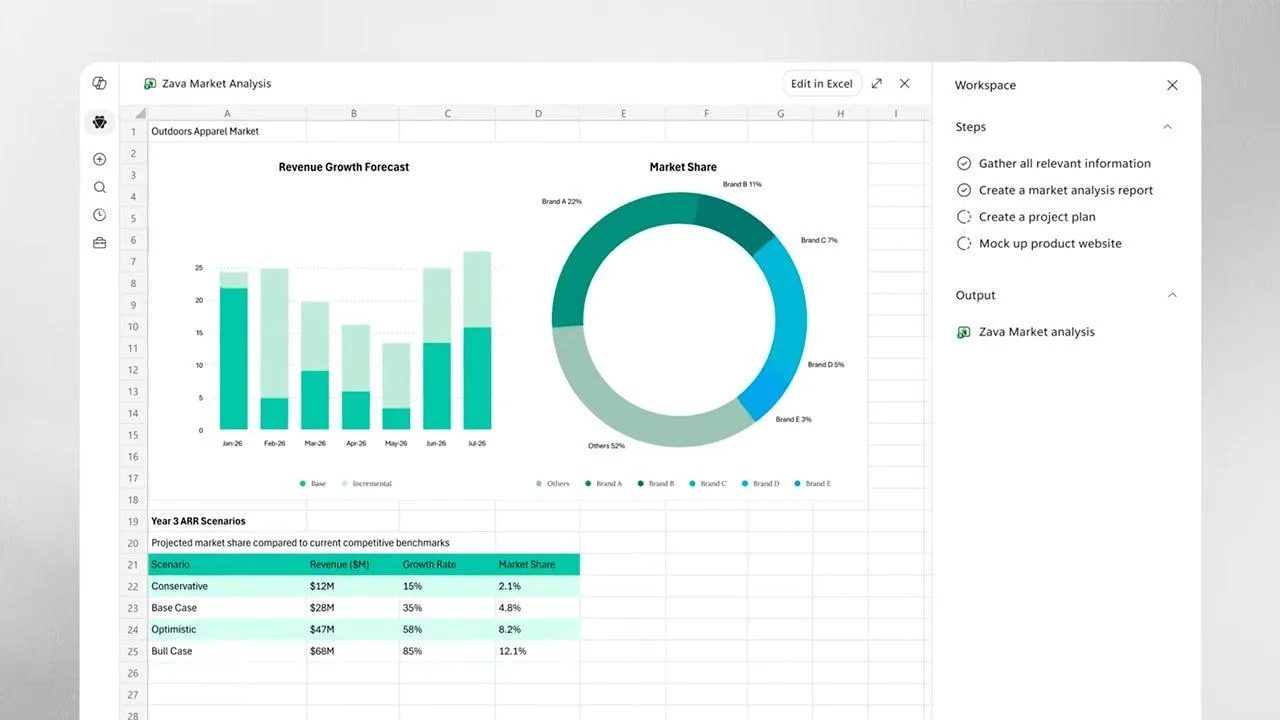
Task: Select the '2.1%' market share cell
Action: click(538, 586)
